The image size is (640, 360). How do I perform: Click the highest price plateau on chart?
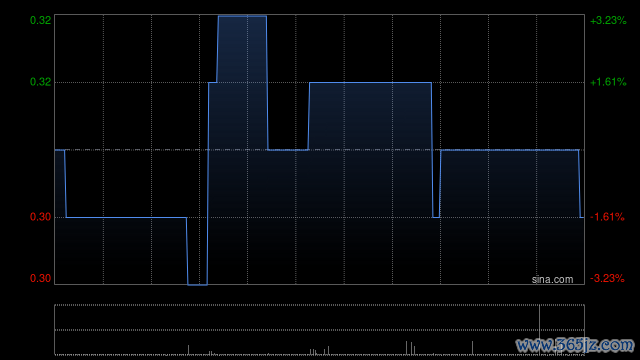pos(242,16)
